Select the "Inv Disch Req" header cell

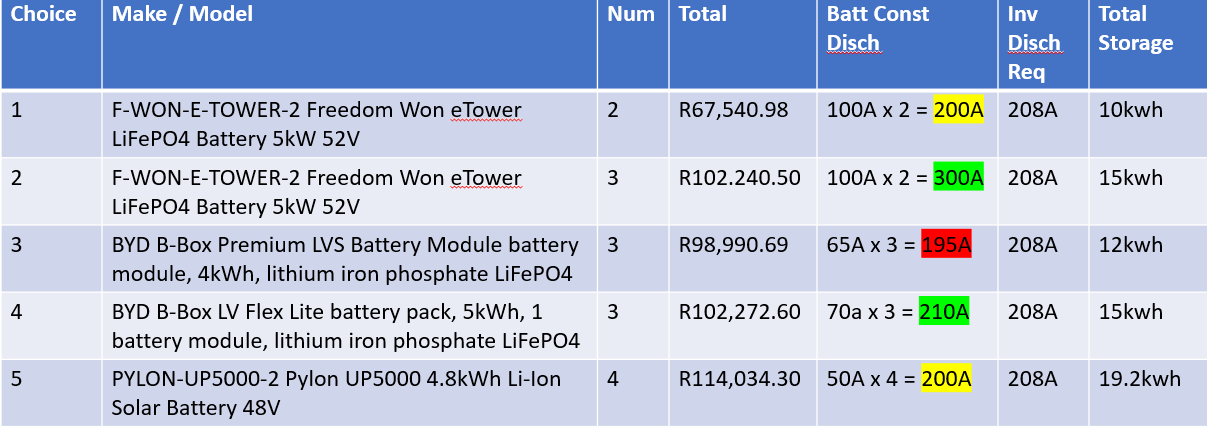[x=1034, y=43]
